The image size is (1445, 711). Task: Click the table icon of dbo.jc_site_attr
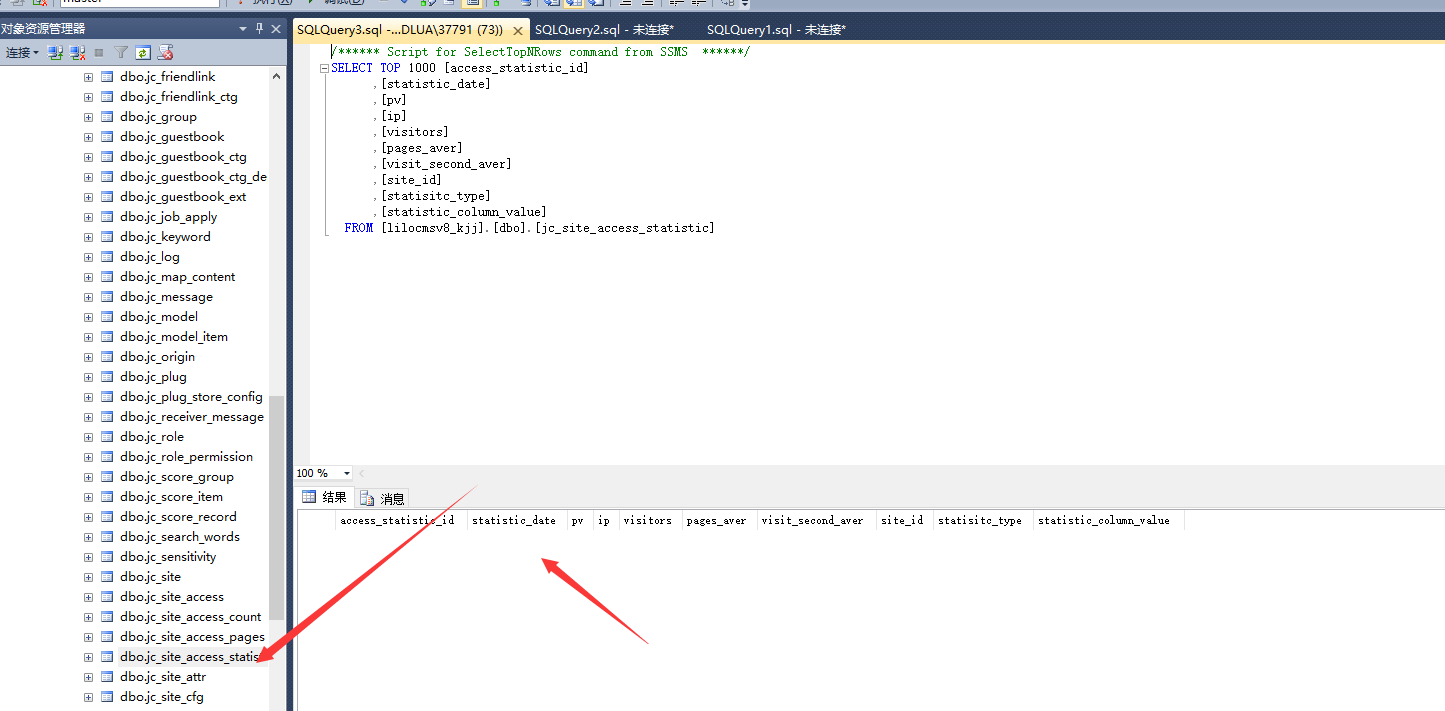point(107,677)
